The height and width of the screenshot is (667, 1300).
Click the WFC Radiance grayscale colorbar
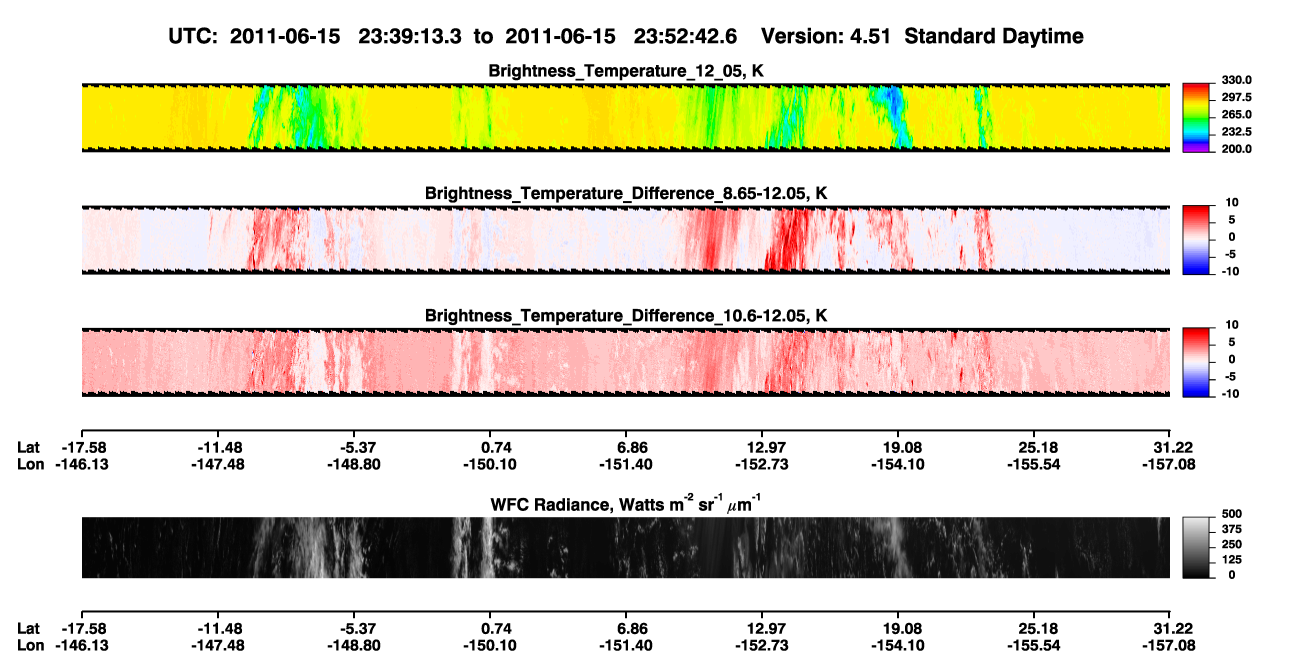pos(1196,547)
